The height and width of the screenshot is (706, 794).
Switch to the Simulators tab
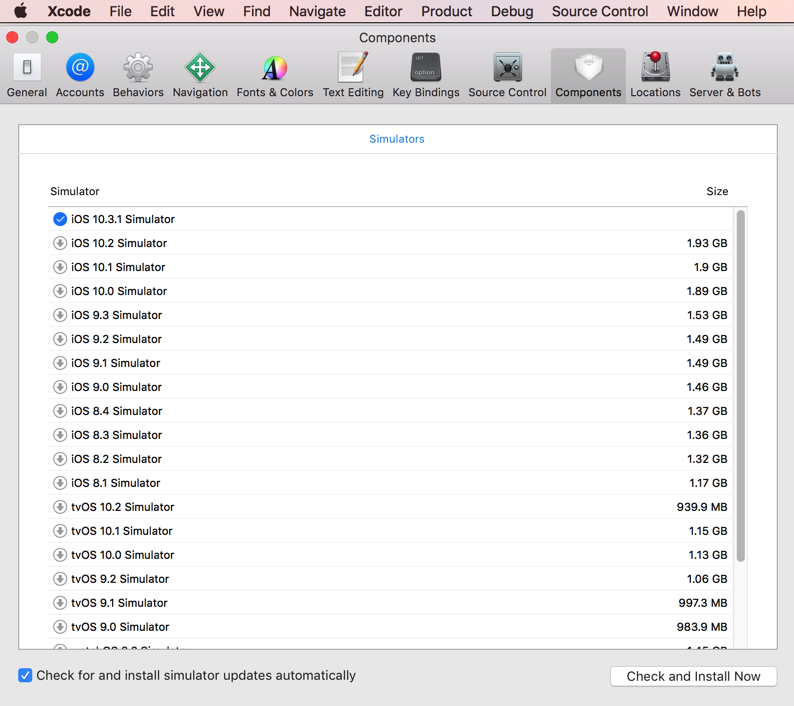[396, 139]
